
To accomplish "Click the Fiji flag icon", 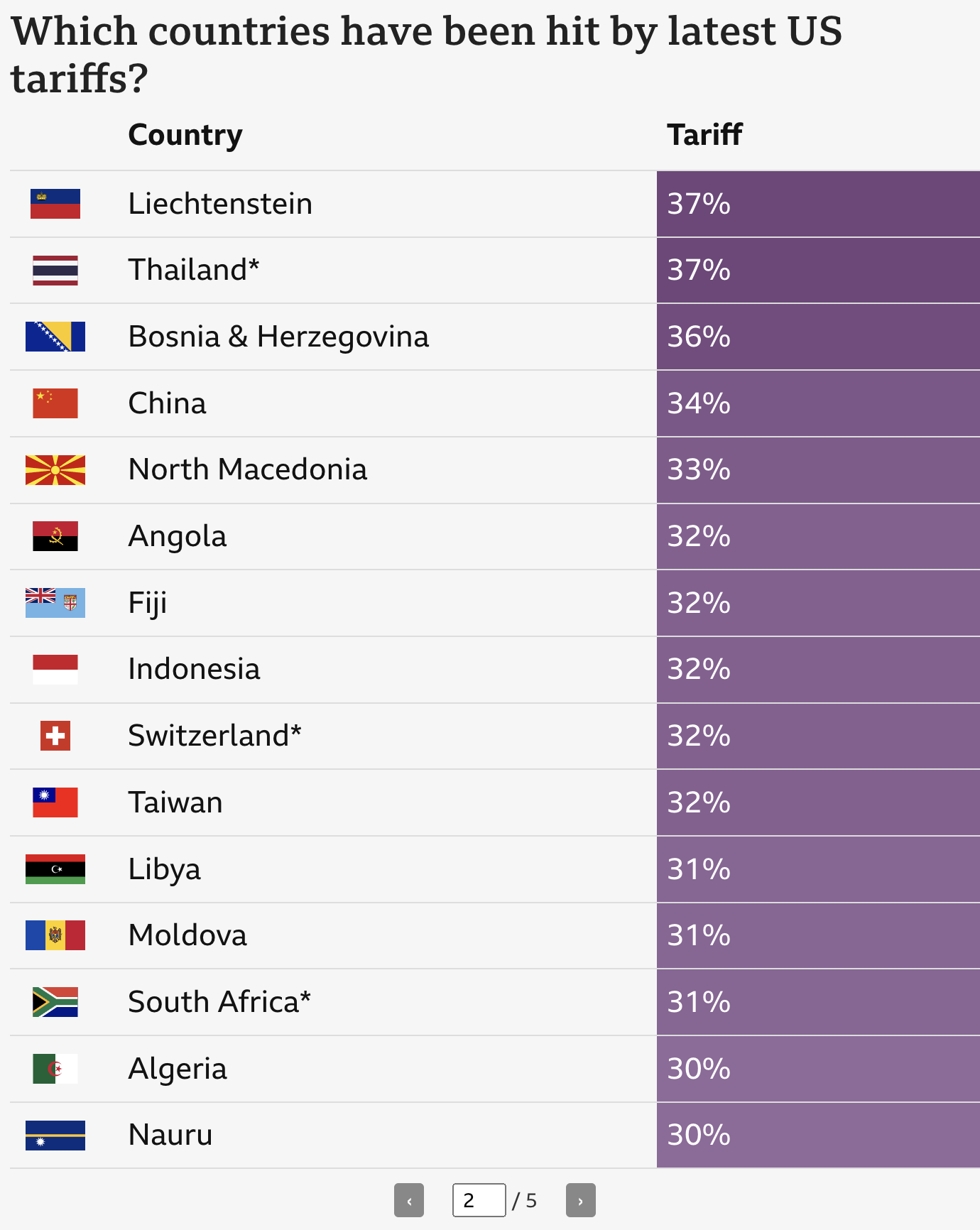I will 55,603.
